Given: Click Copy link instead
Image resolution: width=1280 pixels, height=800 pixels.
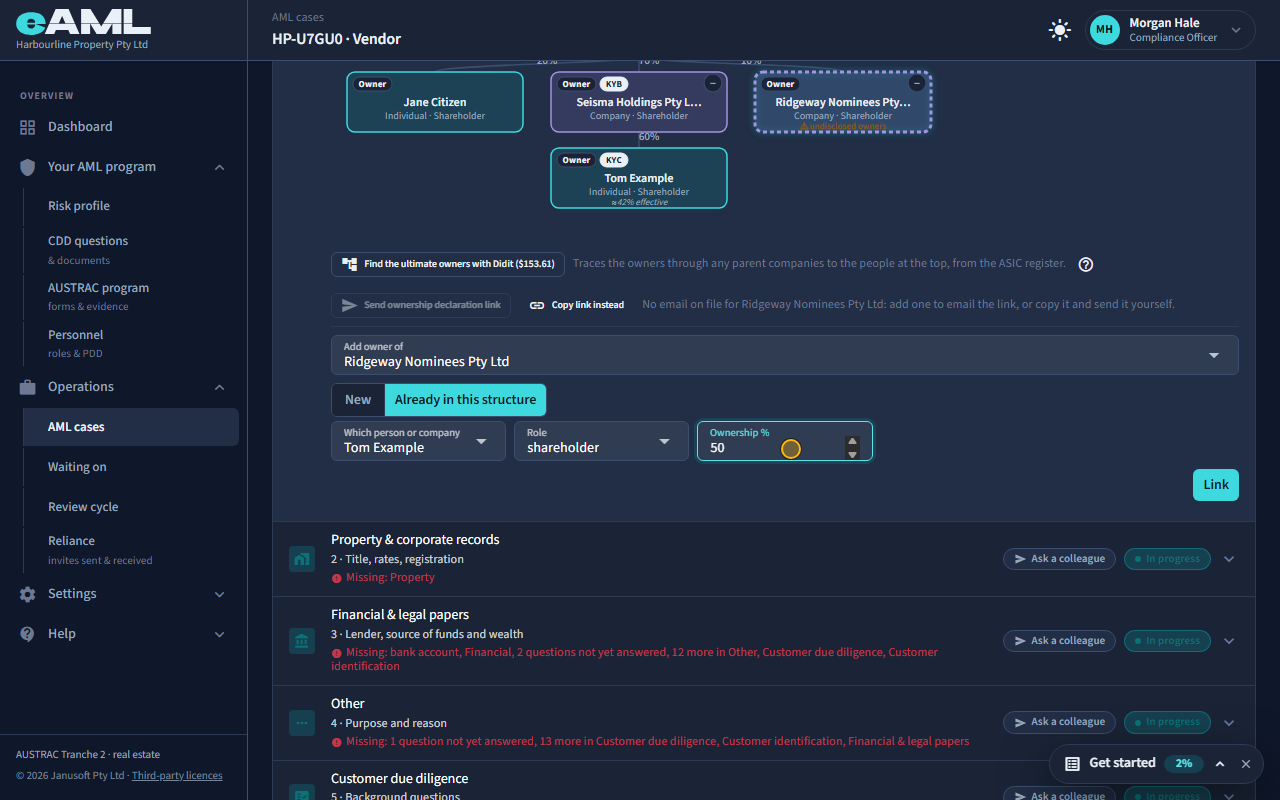Looking at the screenshot, I should click(x=577, y=305).
